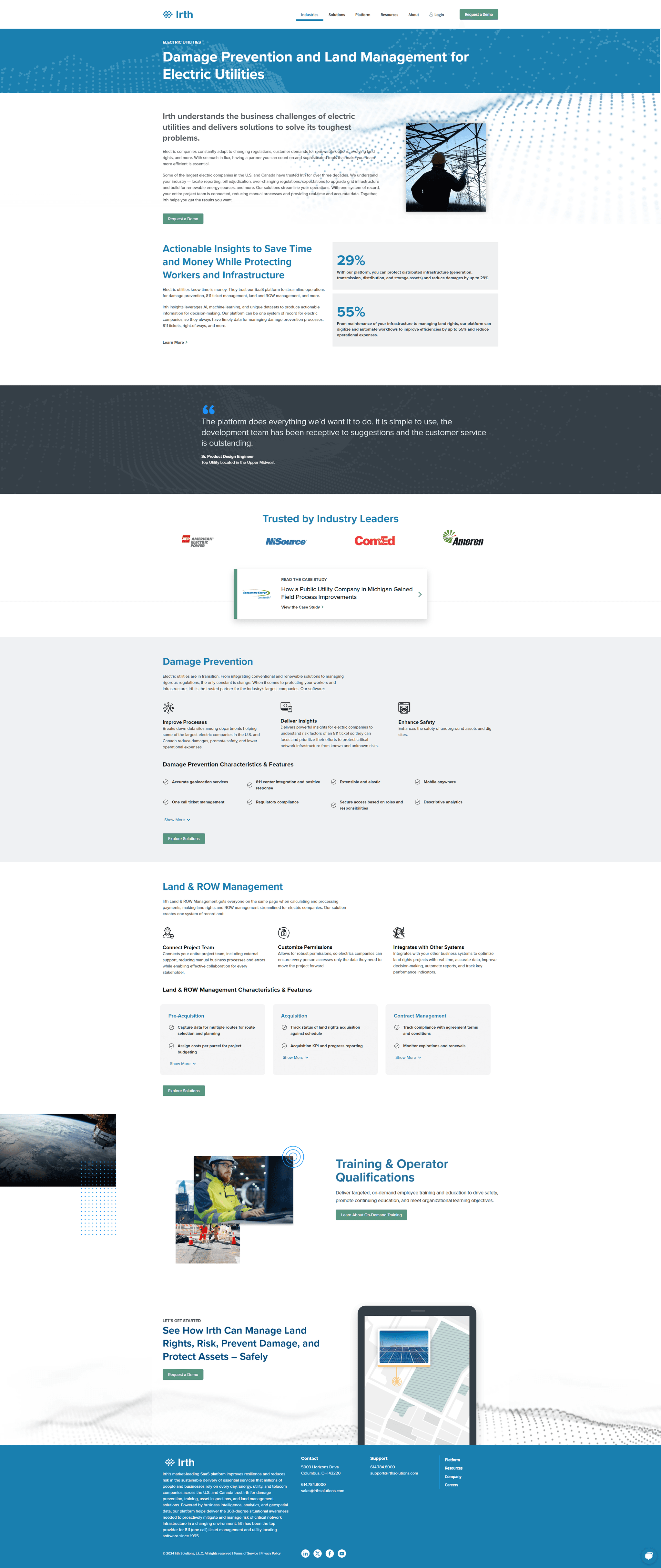This screenshot has width=661, height=1568.
Task: Expand Show More in Pre-Acquisition card
Action: click(x=183, y=1064)
